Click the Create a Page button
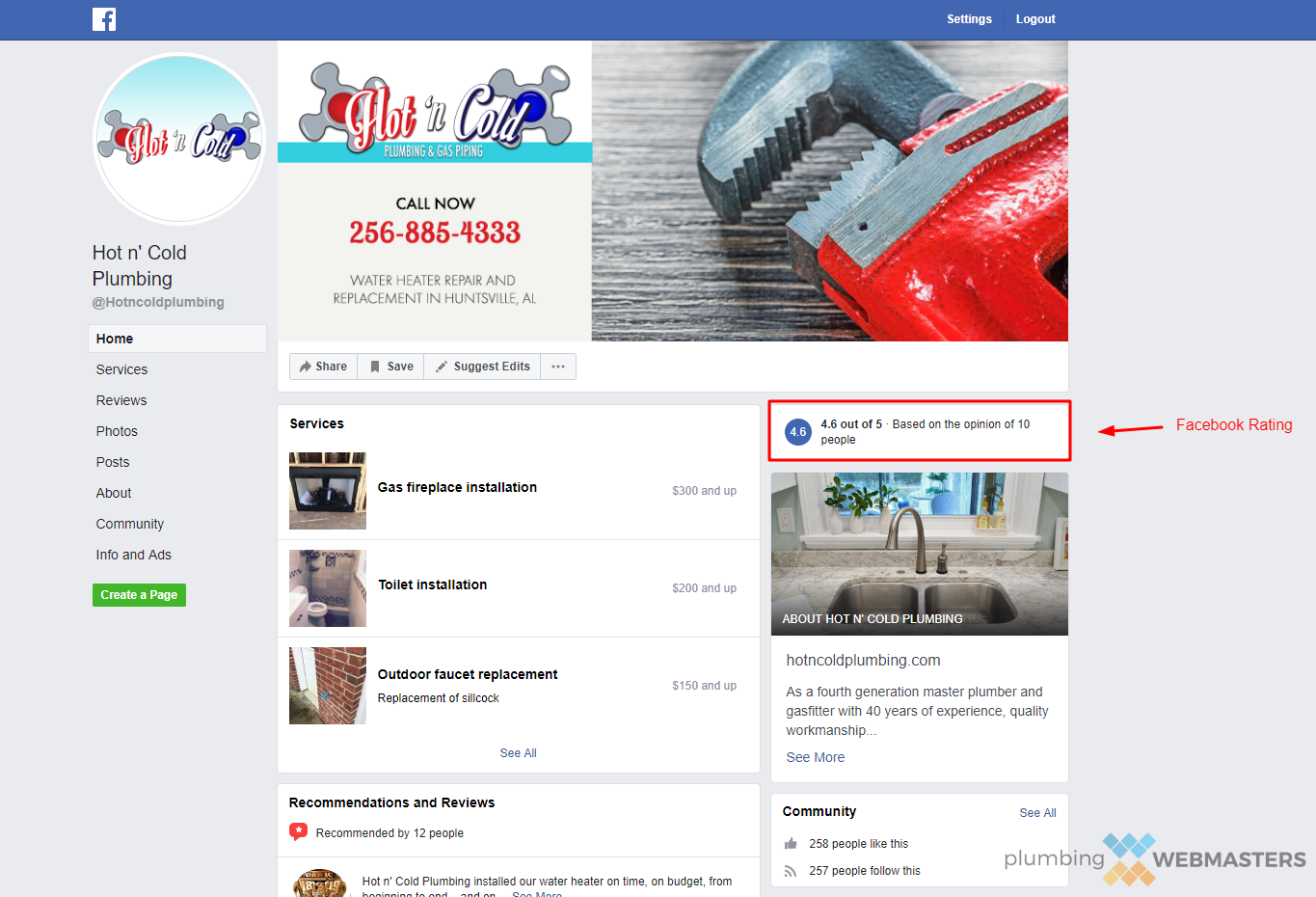The height and width of the screenshot is (897, 1316). (x=139, y=595)
